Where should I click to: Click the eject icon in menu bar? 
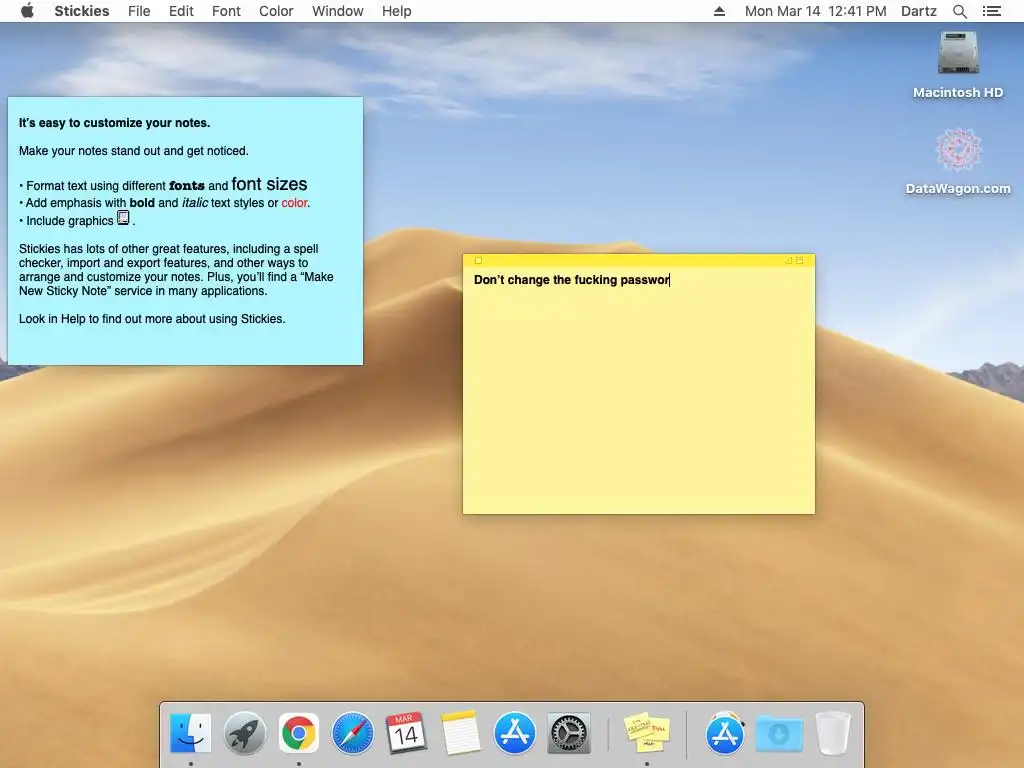coord(719,11)
